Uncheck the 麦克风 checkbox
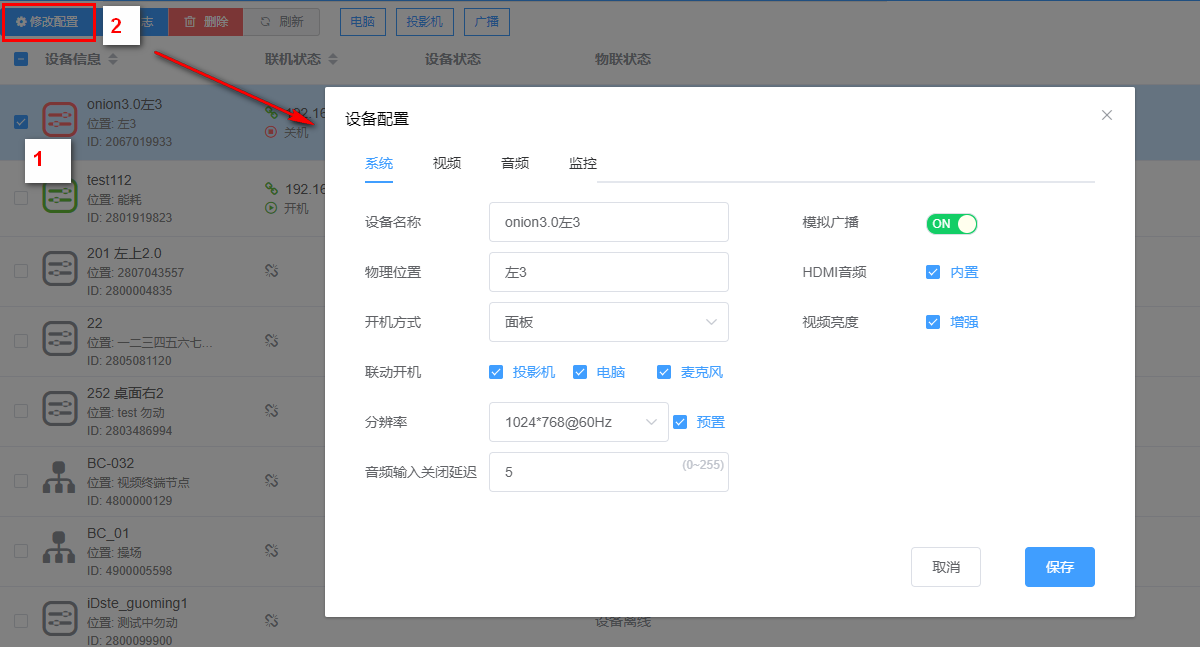 (x=664, y=372)
